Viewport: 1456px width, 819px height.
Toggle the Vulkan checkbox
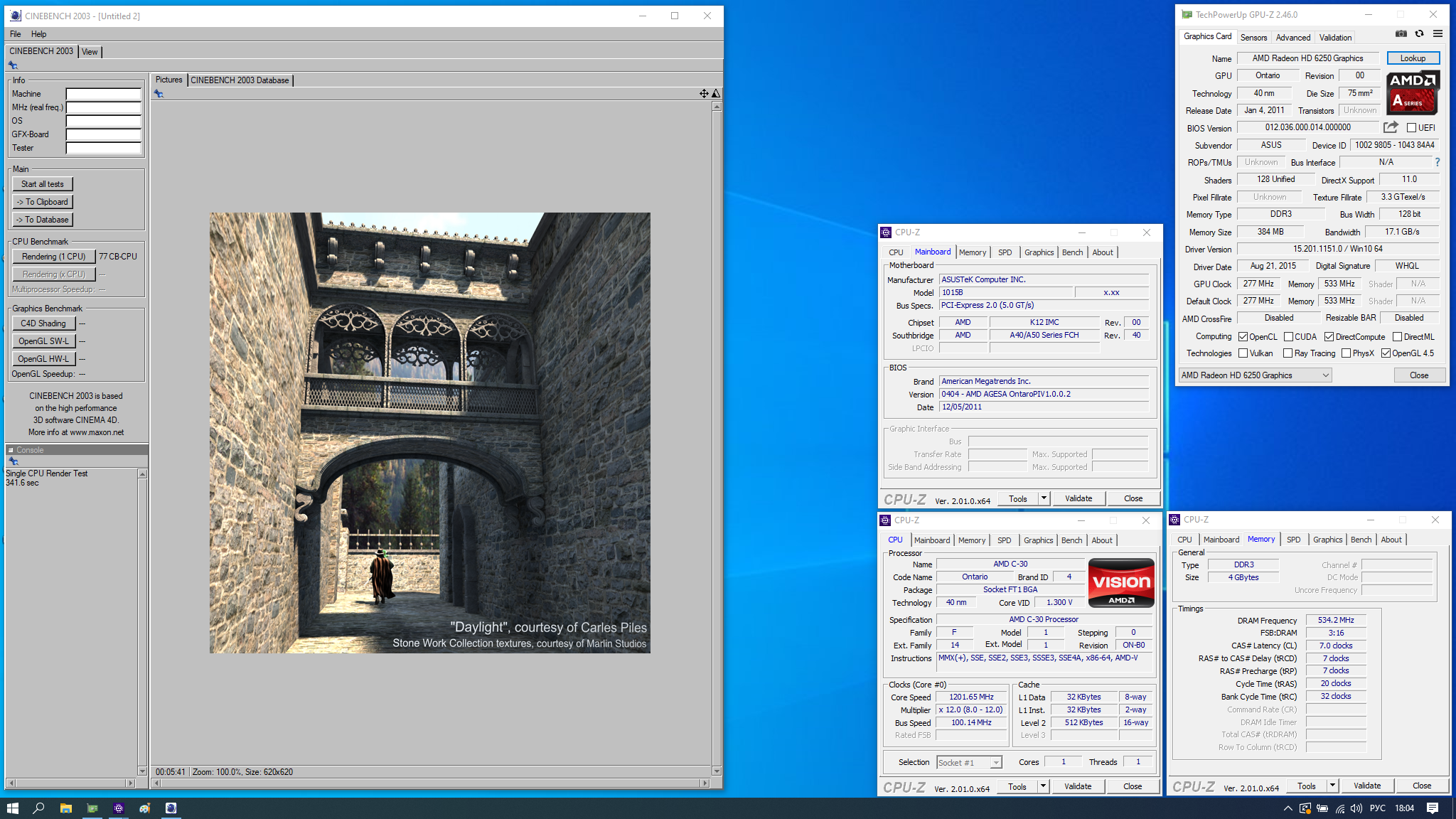pos(1243,353)
